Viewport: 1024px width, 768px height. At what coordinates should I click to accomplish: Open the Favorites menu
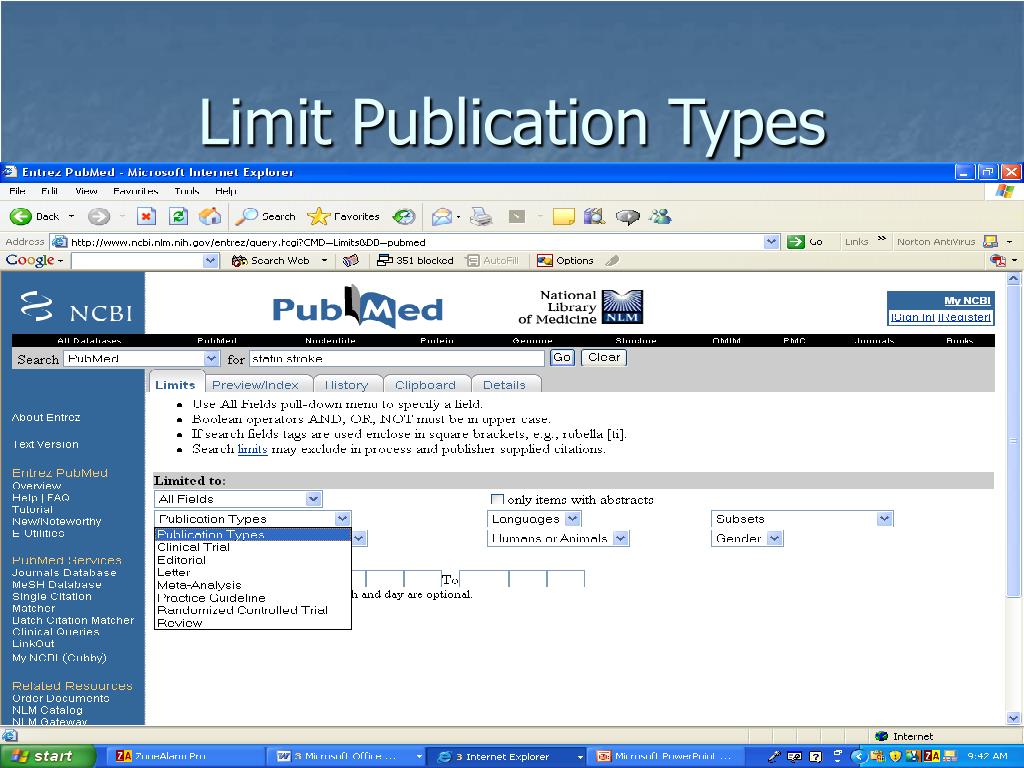(x=136, y=191)
